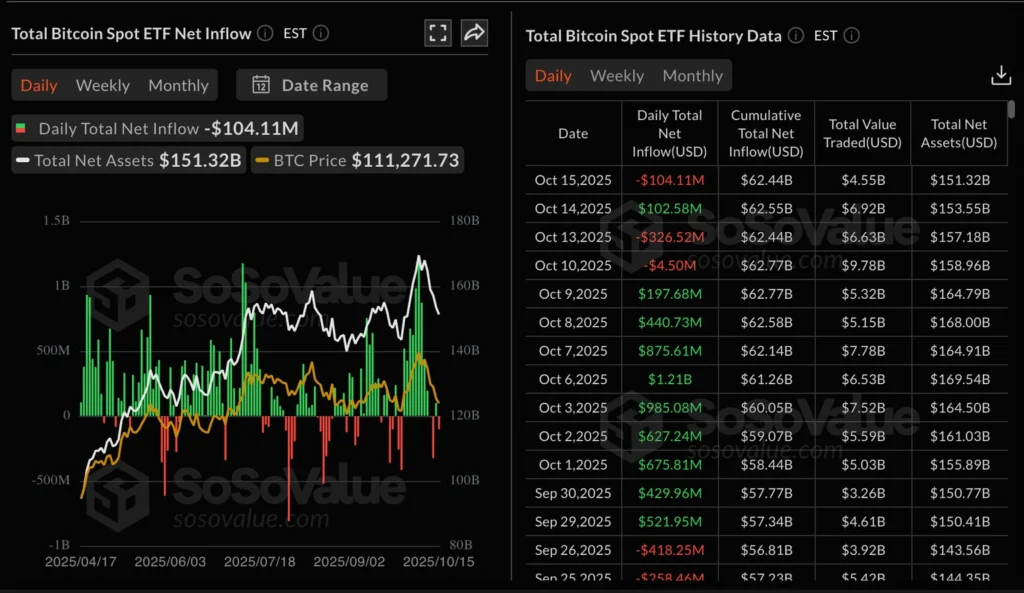The image size is (1024, 593).
Task: Open the Date Range picker
Action: click(x=312, y=85)
